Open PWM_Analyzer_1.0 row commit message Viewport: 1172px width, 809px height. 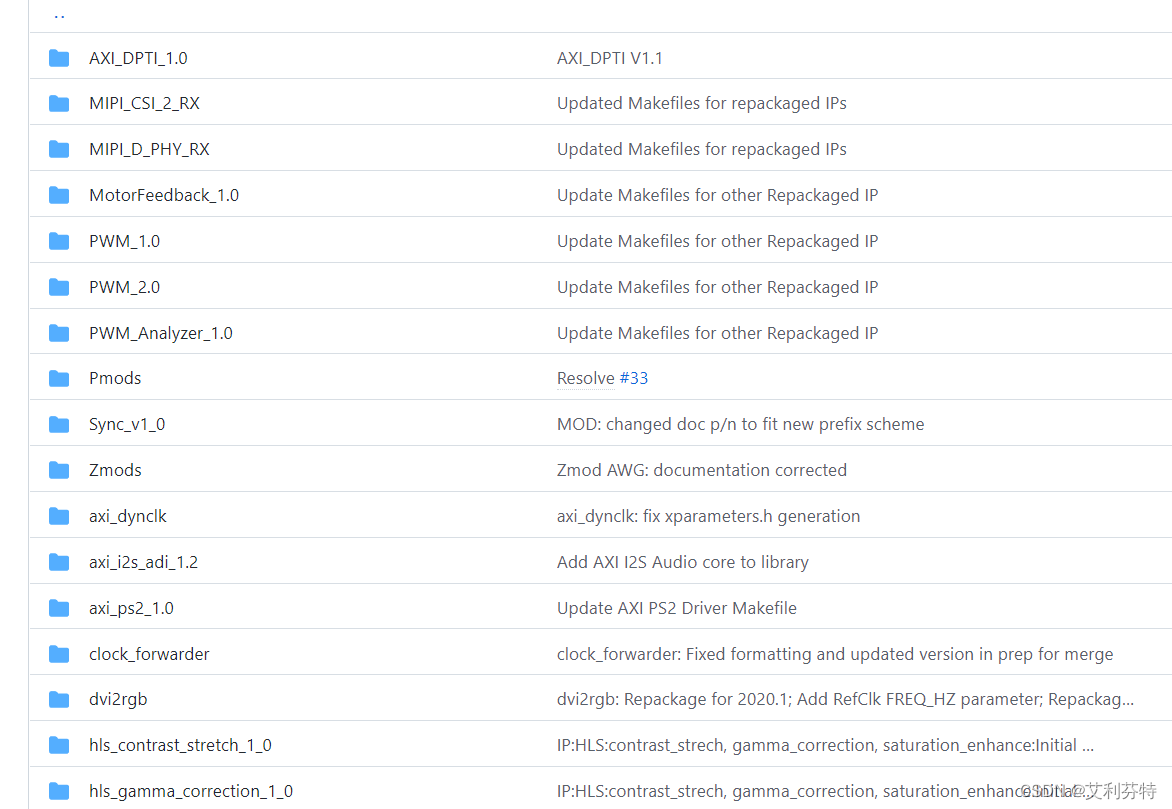pos(718,333)
